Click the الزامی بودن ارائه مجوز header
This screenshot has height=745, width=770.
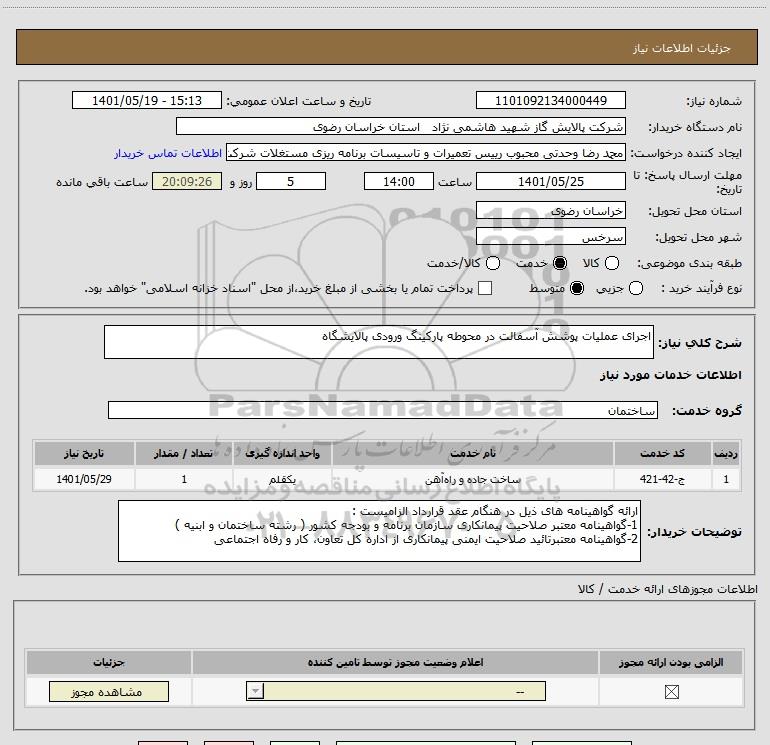(x=671, y=662)
